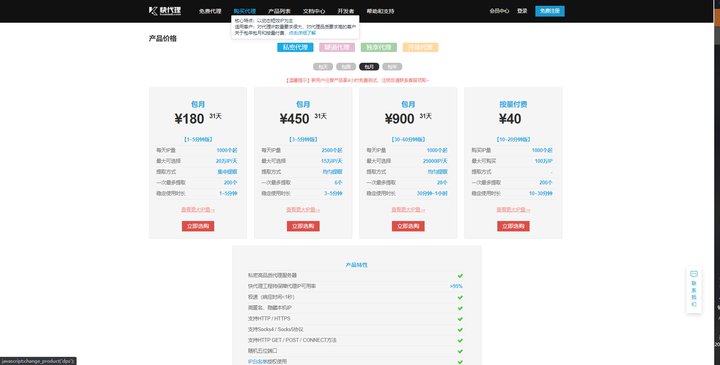Switch to the 隧道代理 product tab

[337, 47]
